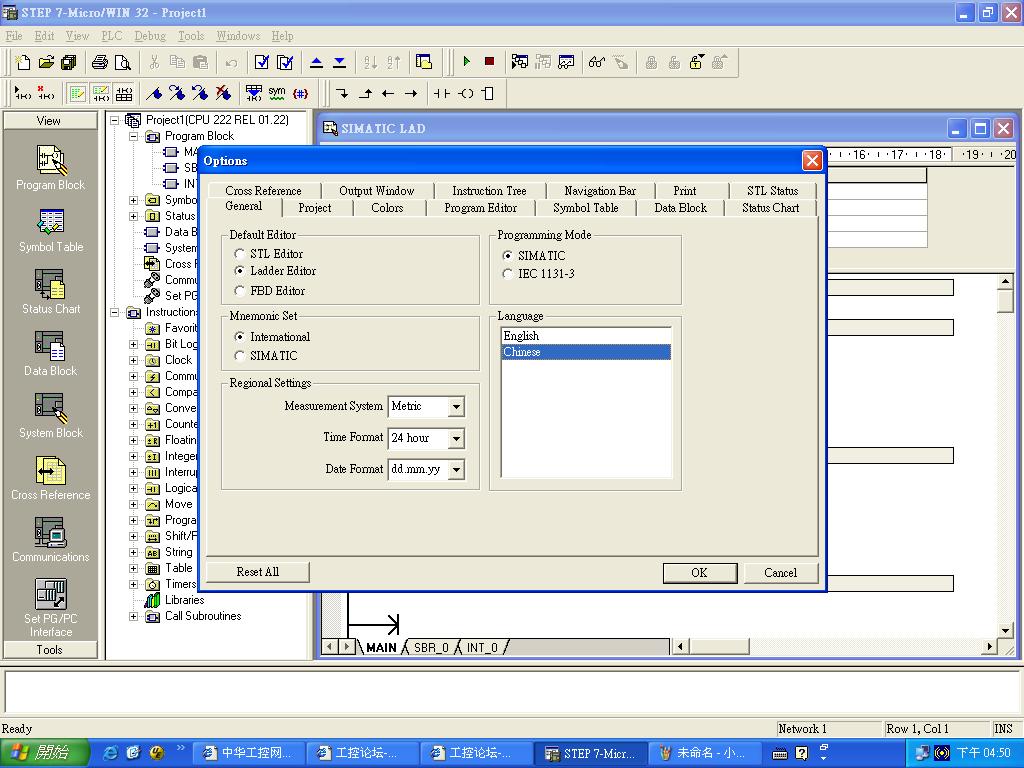This screenshot has width=1024, height=768.
Task: Open Status Chart icon in navigation bar
Action: (x=50, y=292)
